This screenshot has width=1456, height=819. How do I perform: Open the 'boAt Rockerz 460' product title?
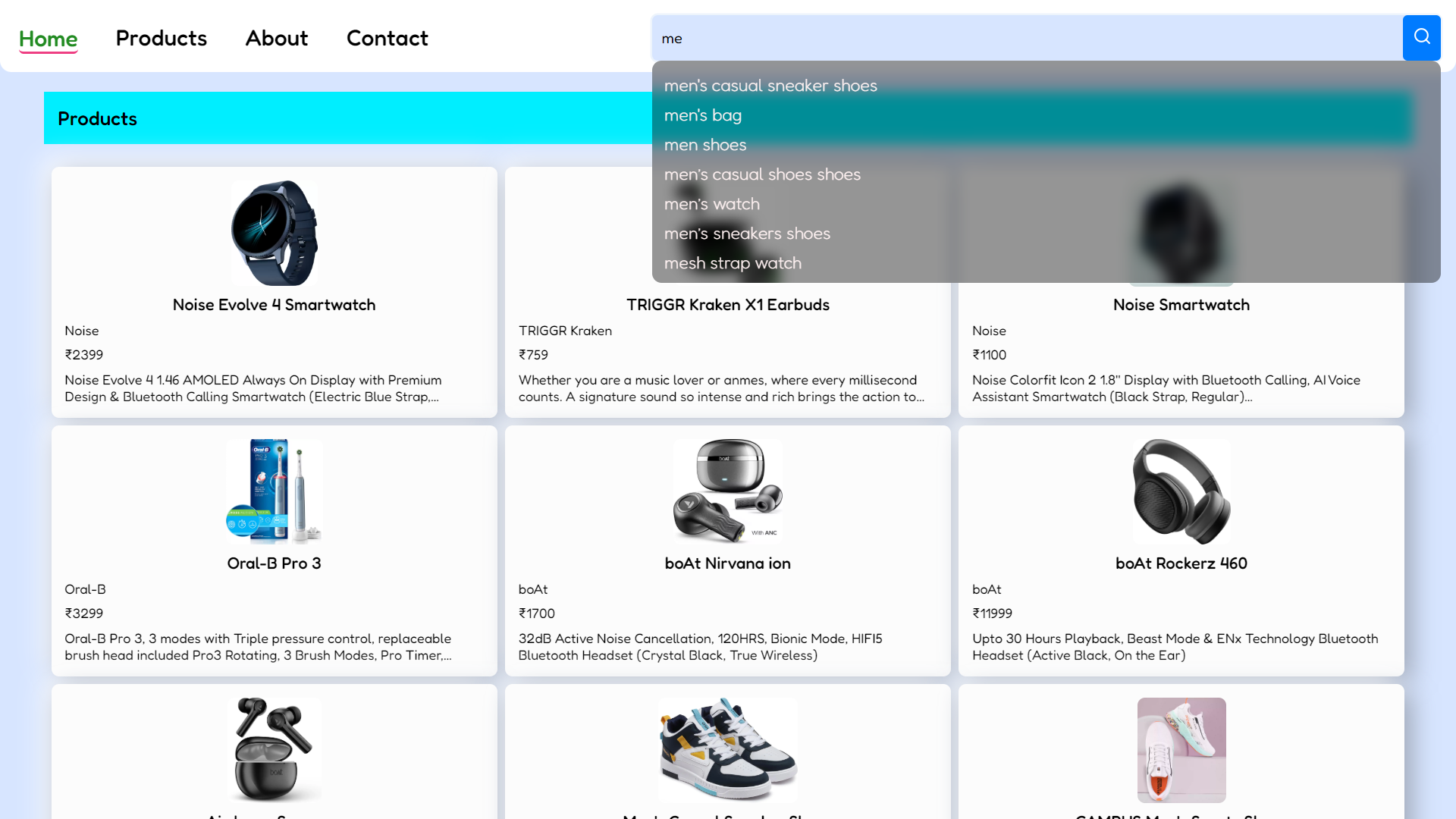pyautogui.click(x=1181, y=563)
